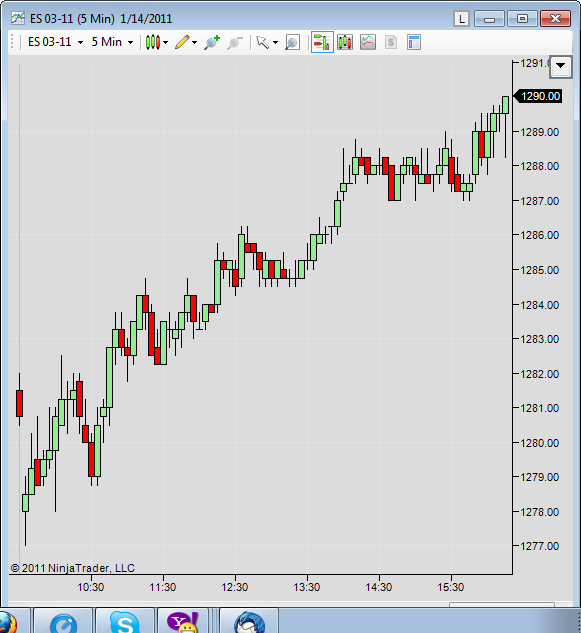Open Thunderbird from the taskbar

[x=250, y=623]
